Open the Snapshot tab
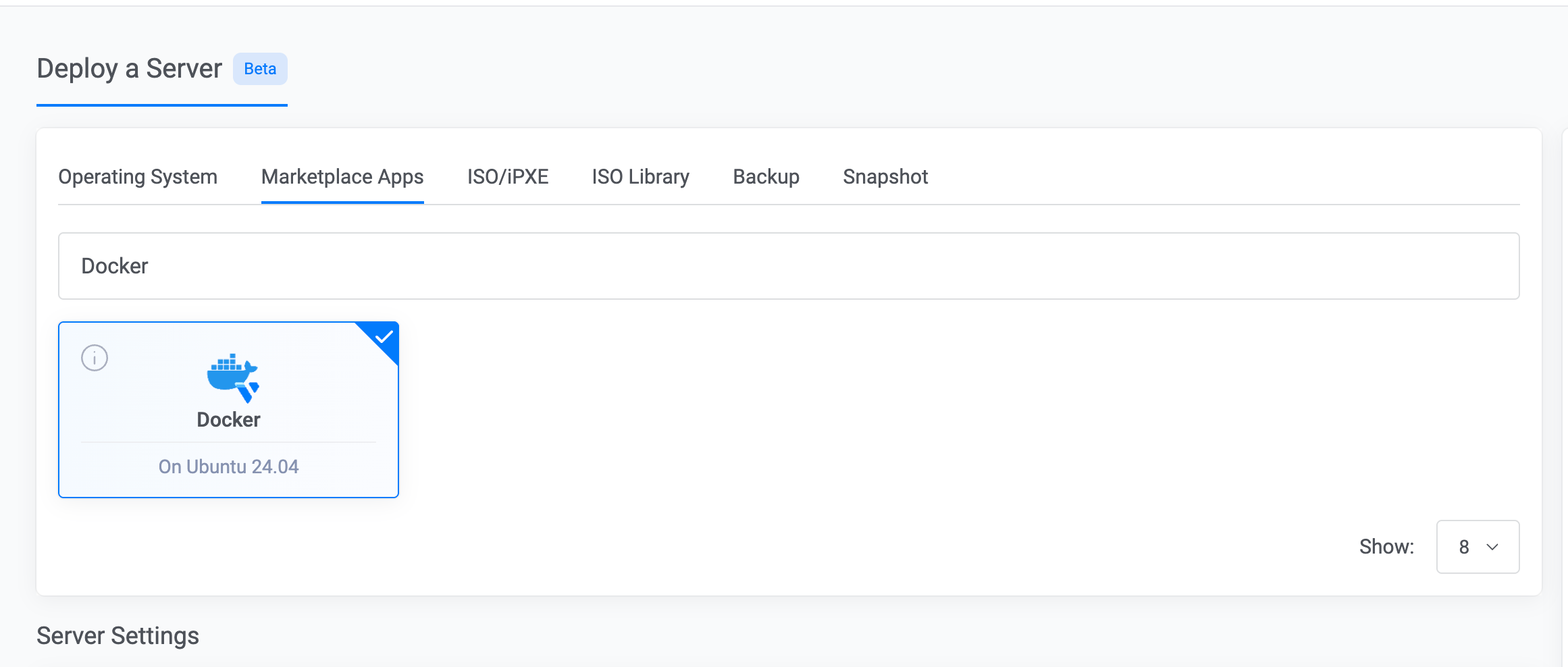This screenshot has width=1568, height=667. pyautogui.click(x=885, y=177)
